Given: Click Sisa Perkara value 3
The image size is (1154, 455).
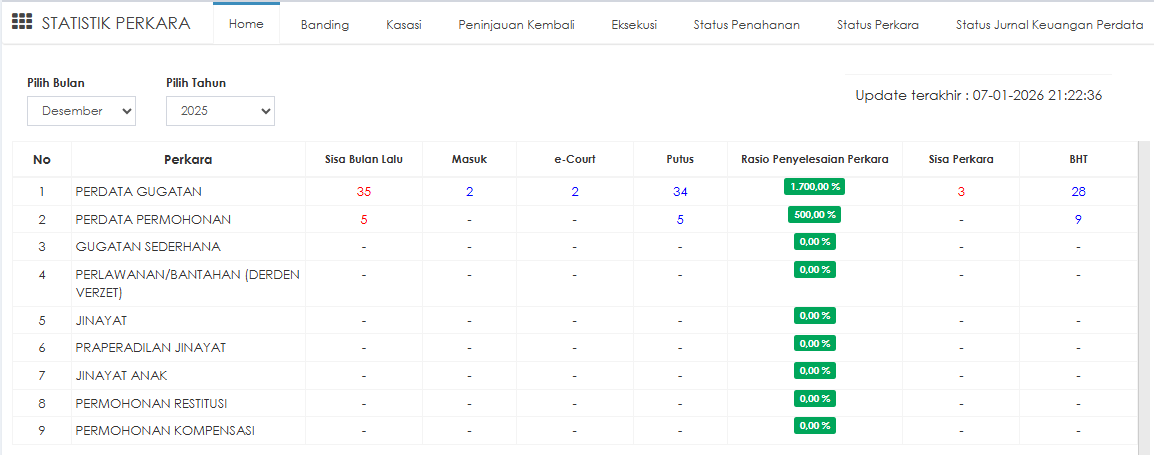Looking at the screenshot, I should 961,191.
